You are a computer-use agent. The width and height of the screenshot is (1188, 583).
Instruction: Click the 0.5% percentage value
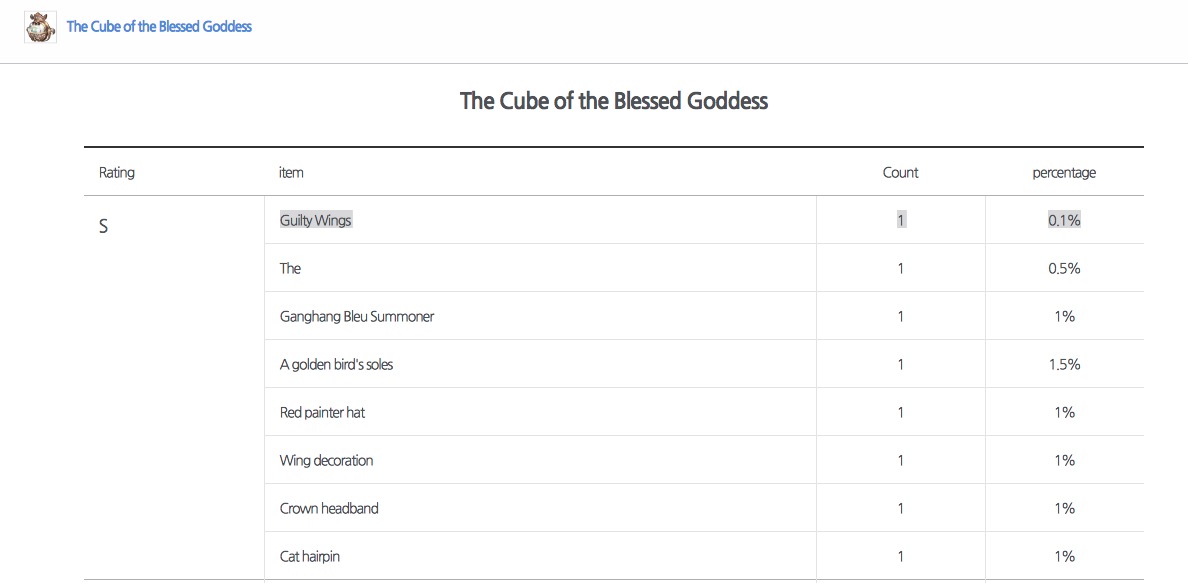1064,269
